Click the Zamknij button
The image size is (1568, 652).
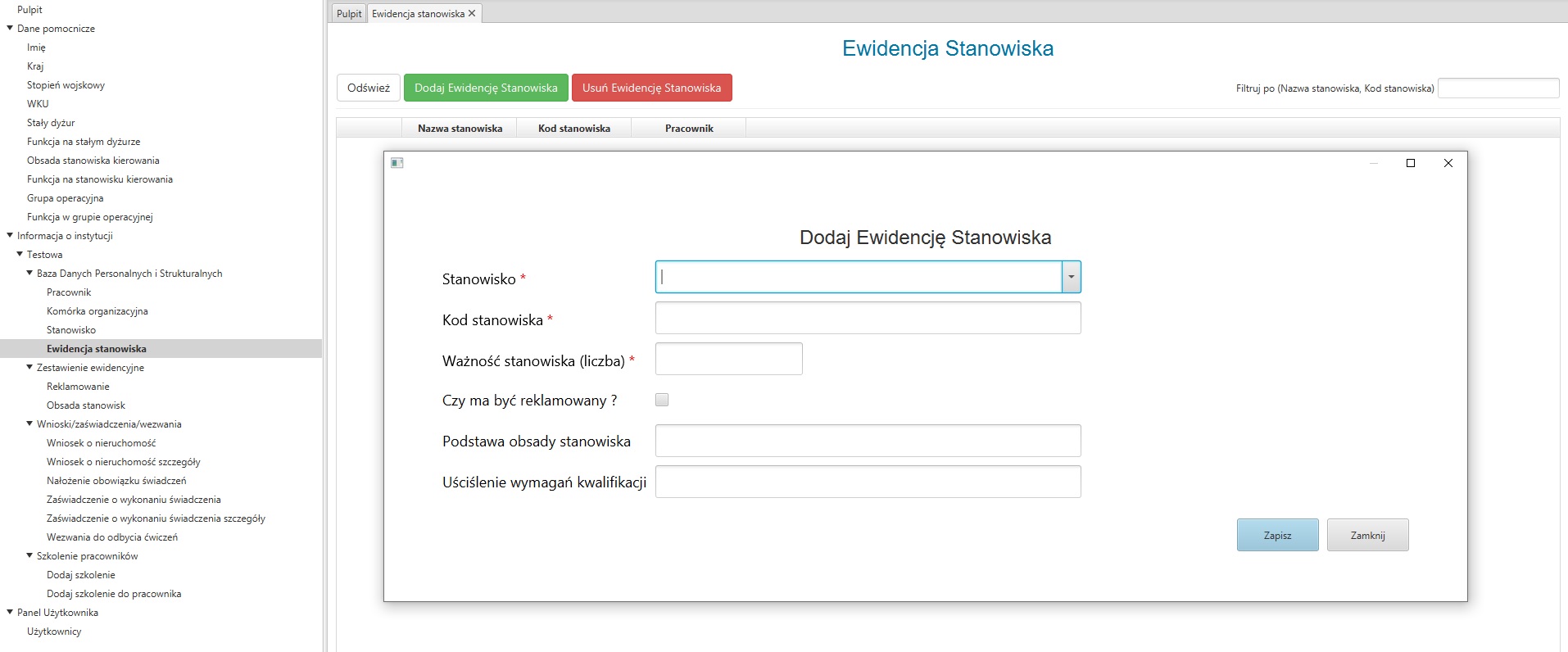click(x=1367, y=535)
